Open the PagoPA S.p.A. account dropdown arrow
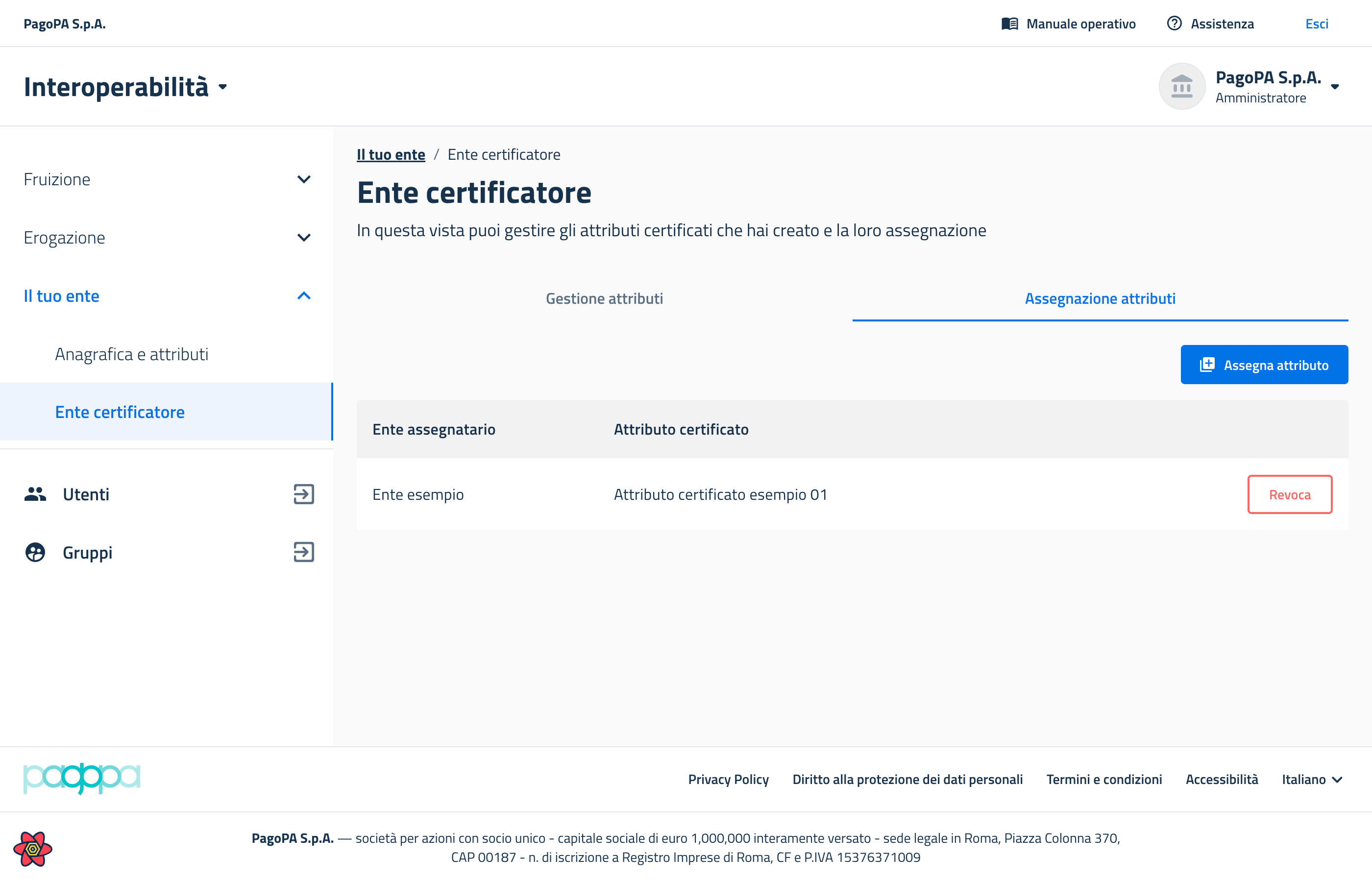The width and height of the screenshot is (1372, 882). click(x=1335, y=87)
